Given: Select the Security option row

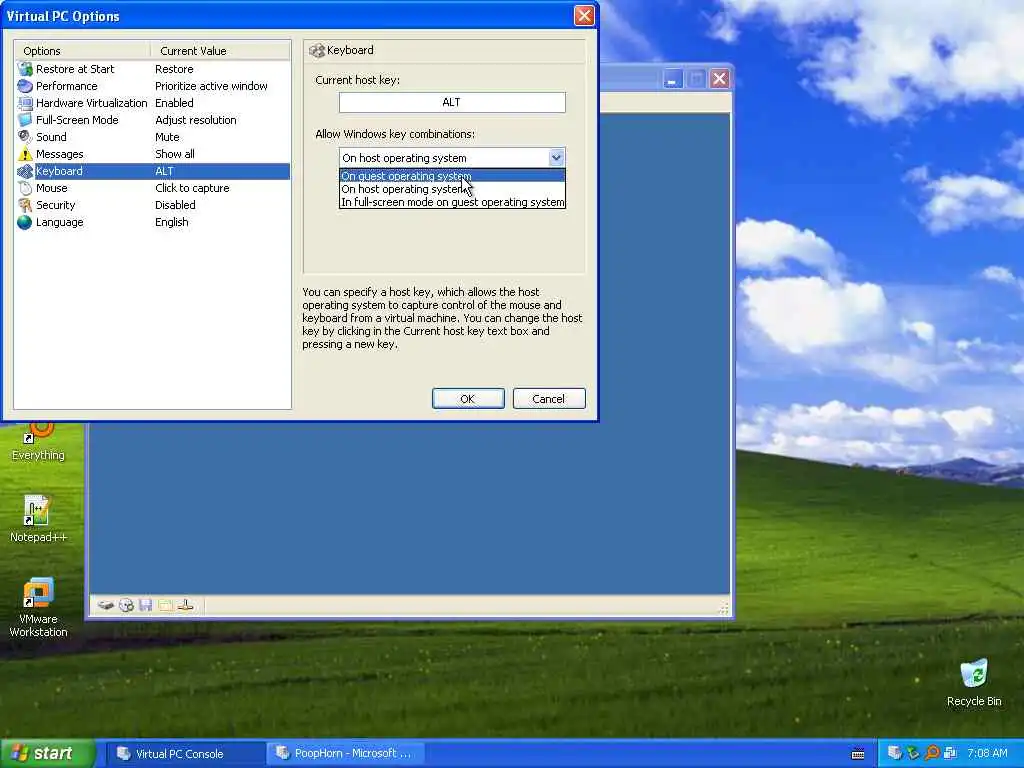Looking at the screenshot, I should (x=153, y=205).
